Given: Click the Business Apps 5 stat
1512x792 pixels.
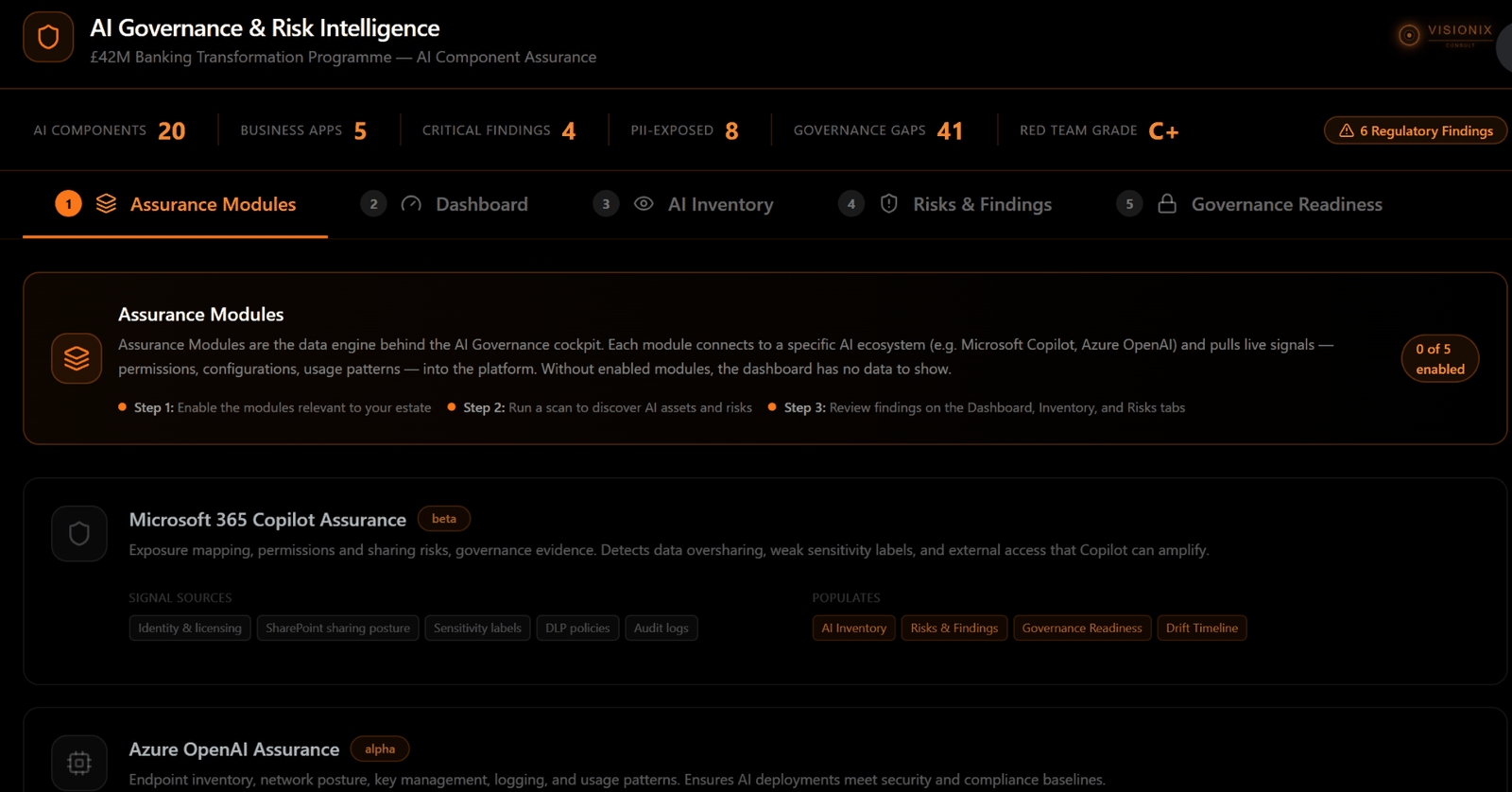Looking at the screenshot, I should pyautogui.click(x=303, y=130).
